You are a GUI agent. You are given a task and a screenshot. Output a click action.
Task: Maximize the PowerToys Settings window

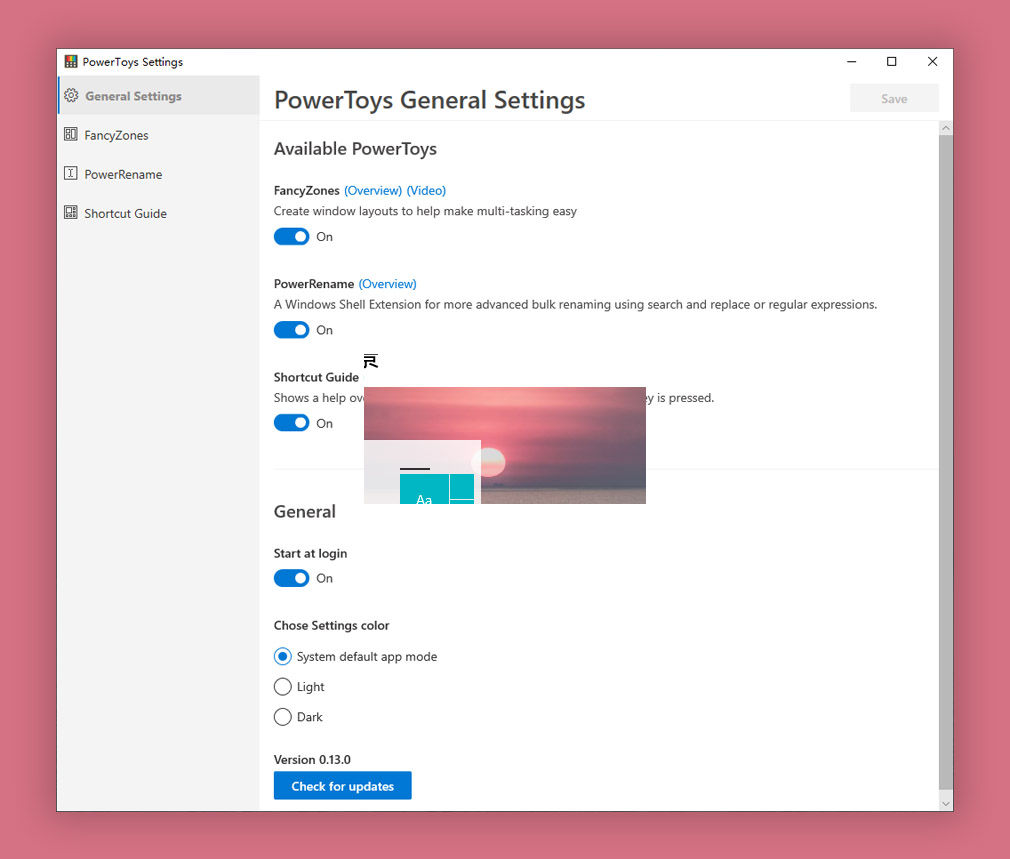891,62
